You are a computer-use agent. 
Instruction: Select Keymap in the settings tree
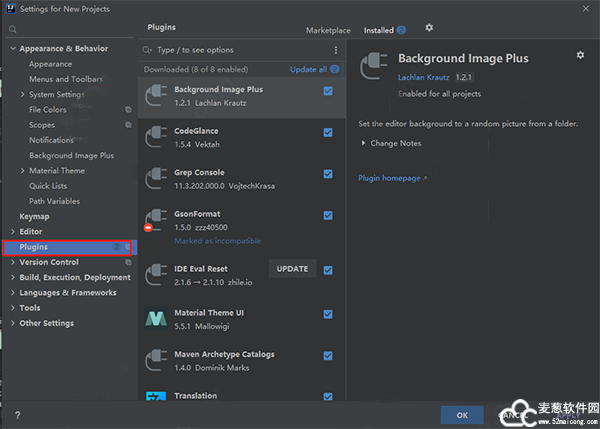34,216
